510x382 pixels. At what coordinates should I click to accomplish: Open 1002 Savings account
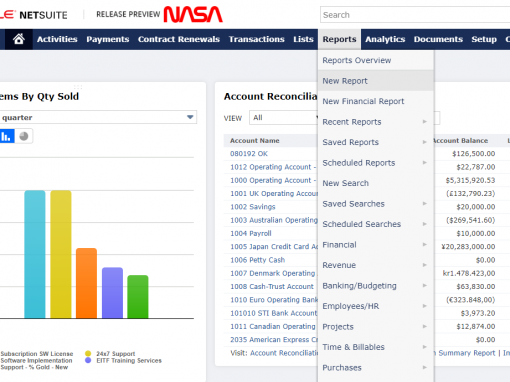(x=253, y=207)
